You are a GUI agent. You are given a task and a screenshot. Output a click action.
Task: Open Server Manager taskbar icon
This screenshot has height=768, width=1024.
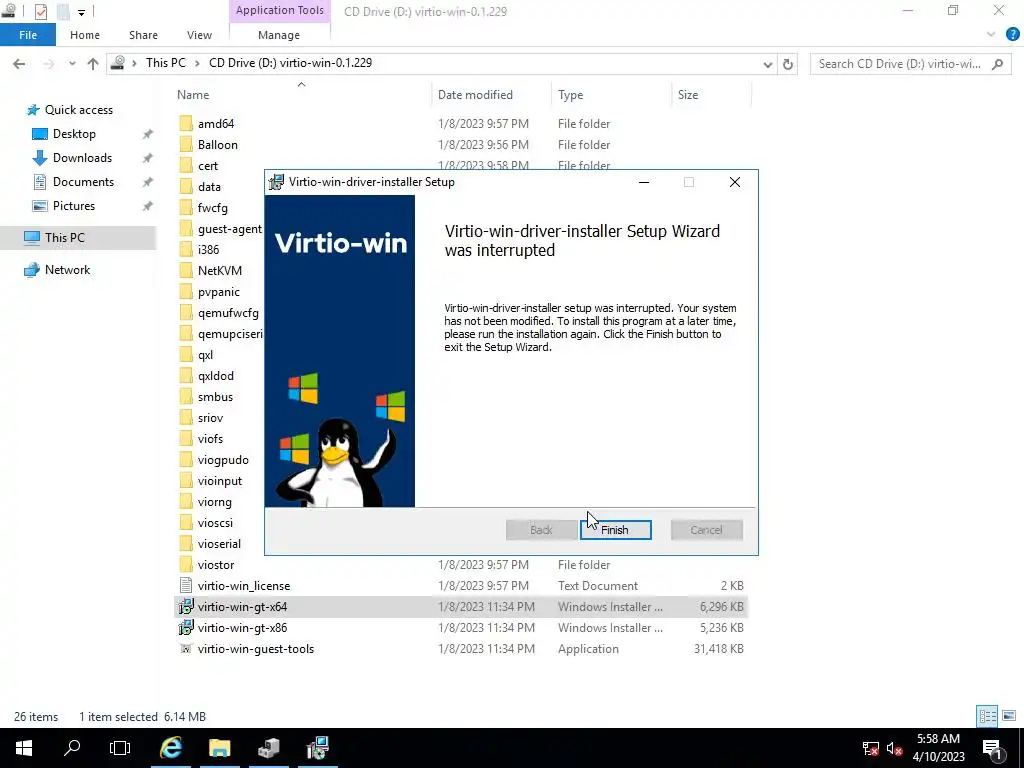[268, 748]
